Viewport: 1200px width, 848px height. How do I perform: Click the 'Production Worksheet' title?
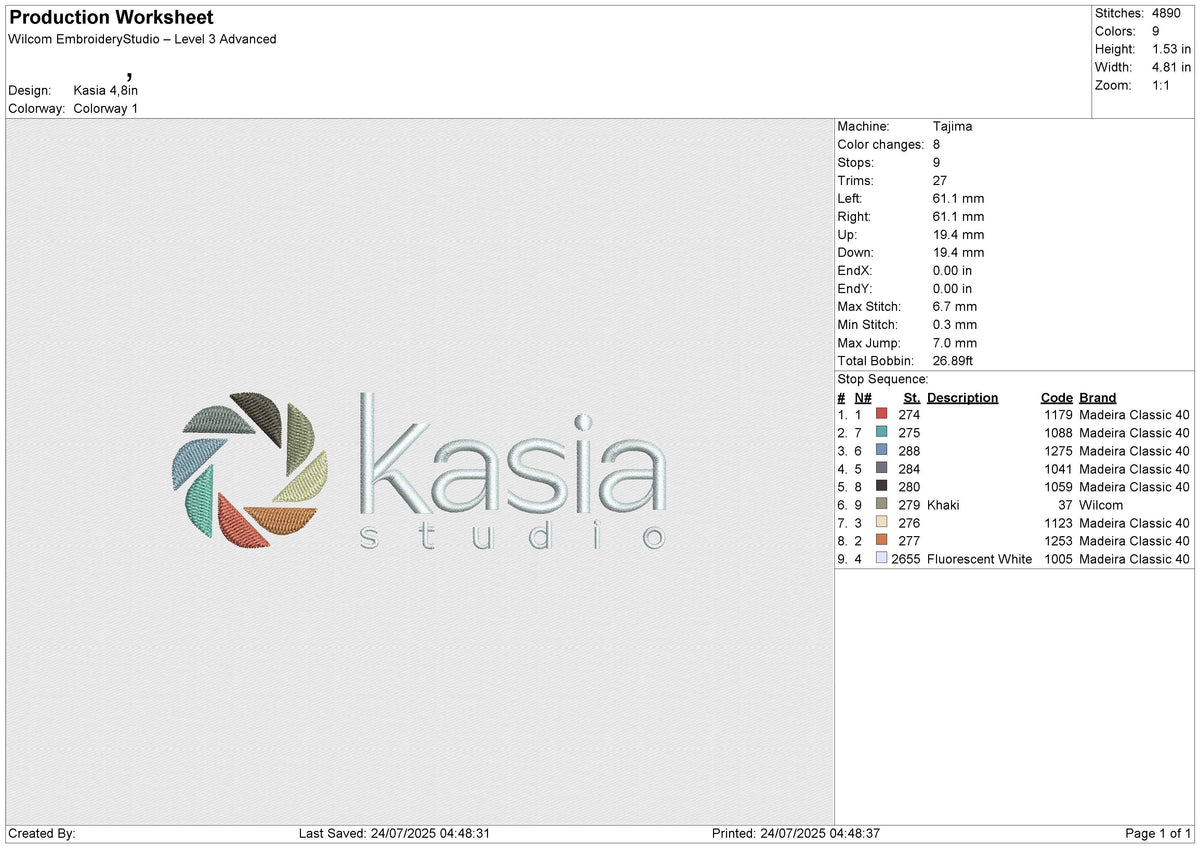[x=111, y=18]
